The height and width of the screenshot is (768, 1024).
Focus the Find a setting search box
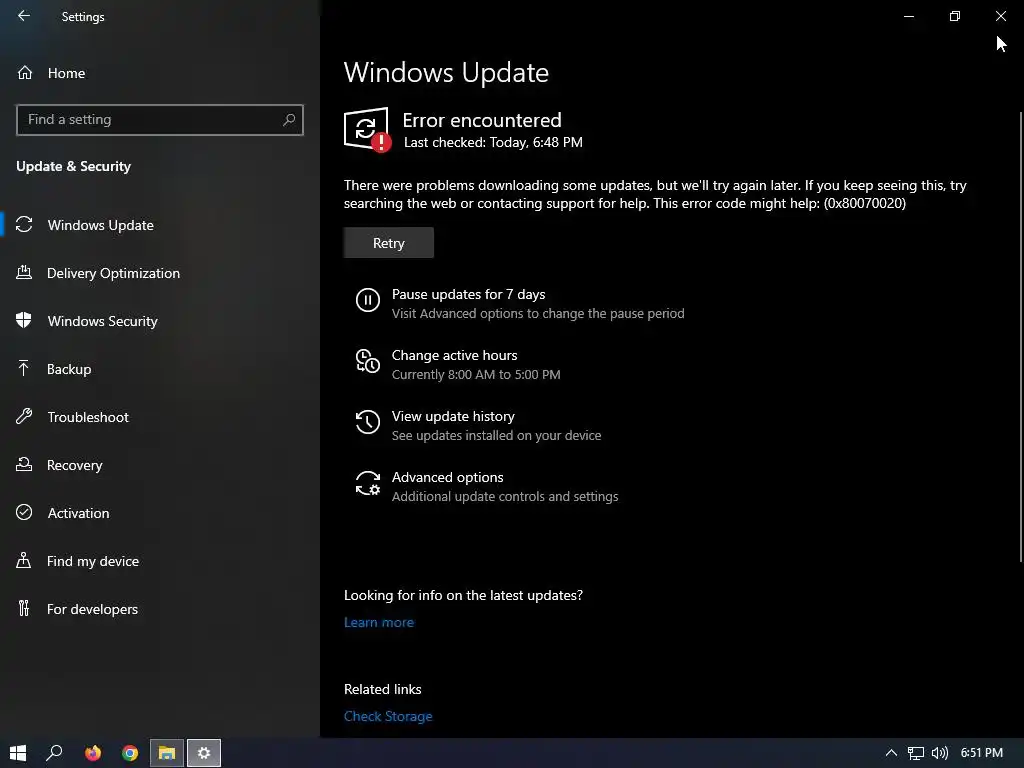[x=159, y=120]
